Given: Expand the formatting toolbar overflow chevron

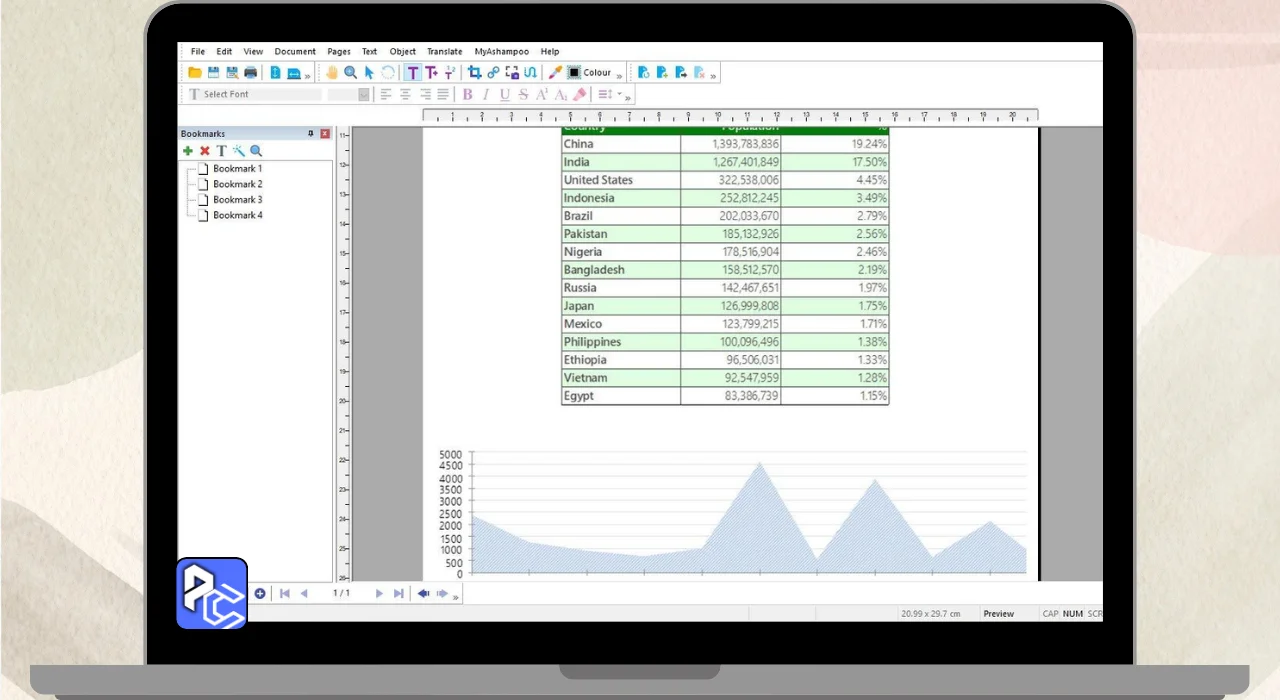Looking at the screenshot, I should [628, 98].
